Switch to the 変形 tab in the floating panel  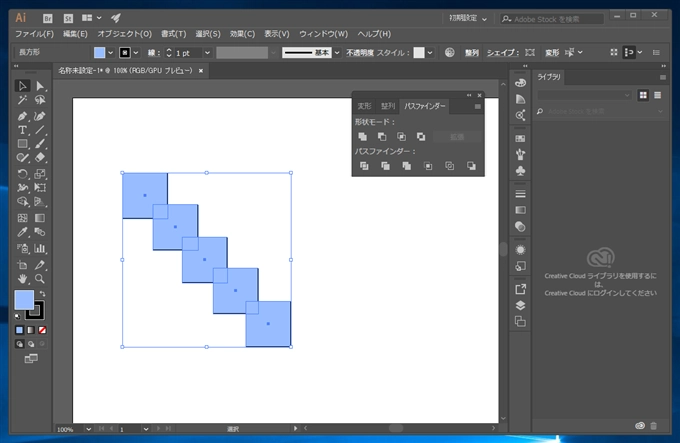(364, 106)
